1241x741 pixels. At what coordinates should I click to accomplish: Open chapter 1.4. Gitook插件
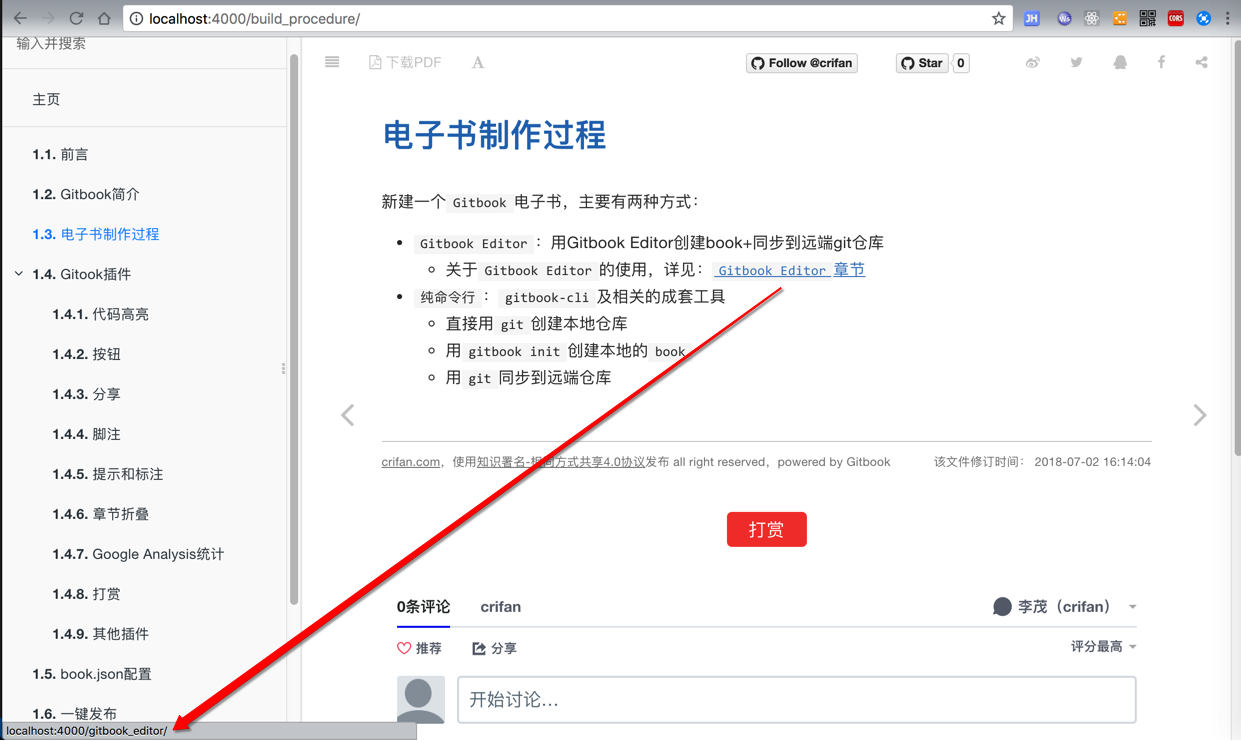[x=82, y=274]
